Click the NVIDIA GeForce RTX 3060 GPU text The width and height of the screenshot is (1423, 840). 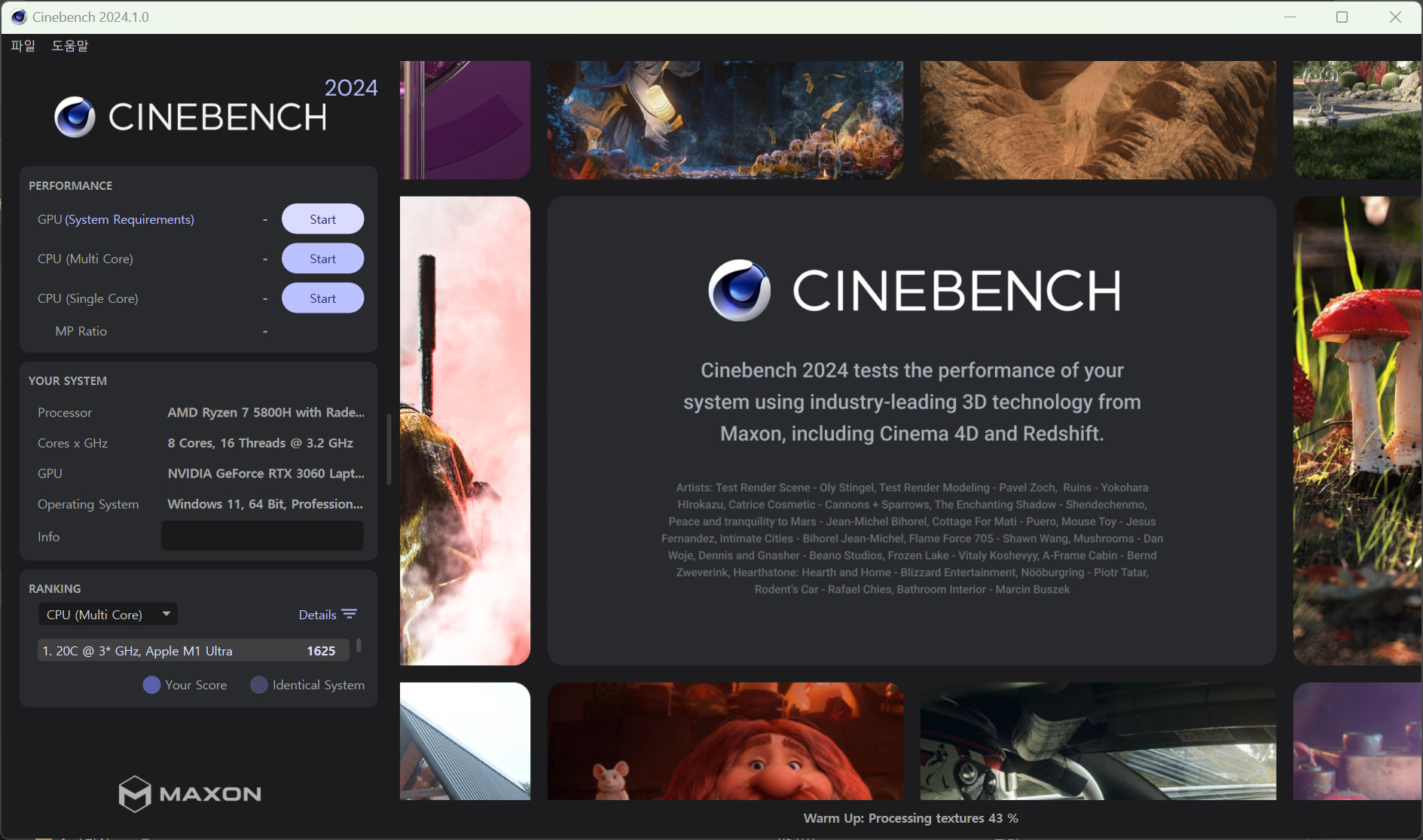pos(266,473)
